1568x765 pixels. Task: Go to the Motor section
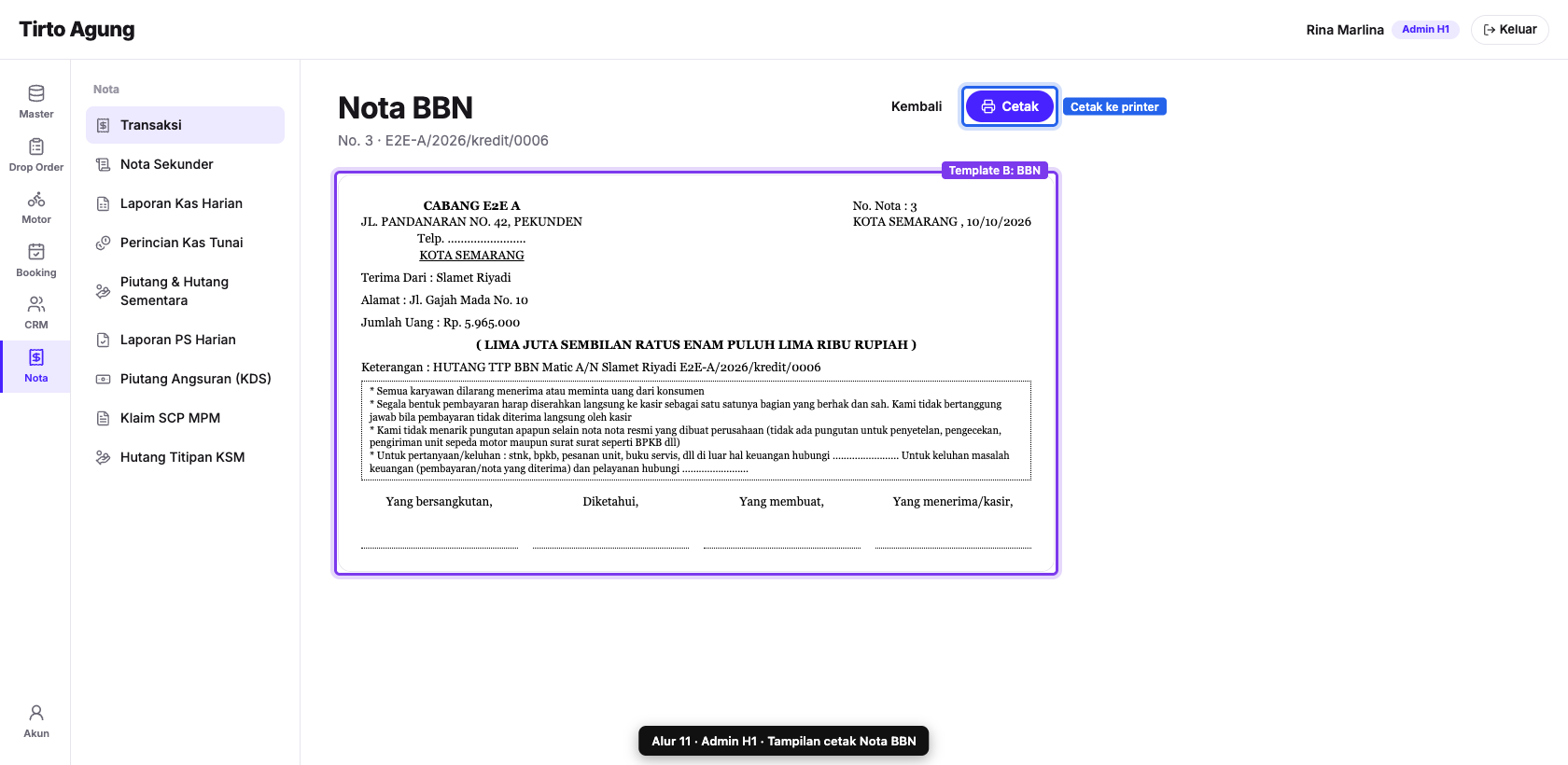click(x=35, y=207)
